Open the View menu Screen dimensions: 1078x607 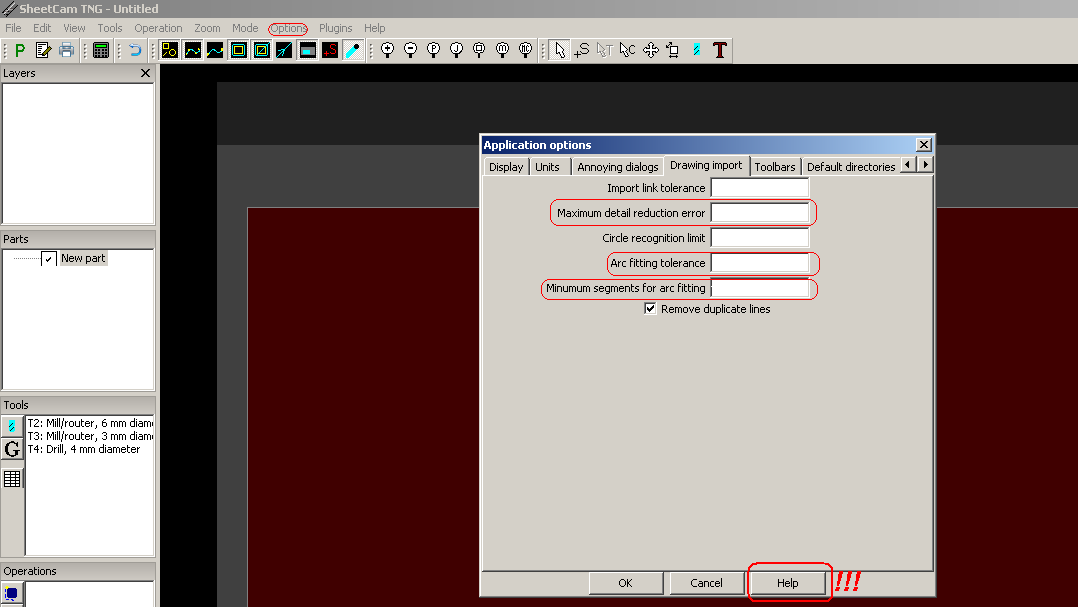(74, 28)
